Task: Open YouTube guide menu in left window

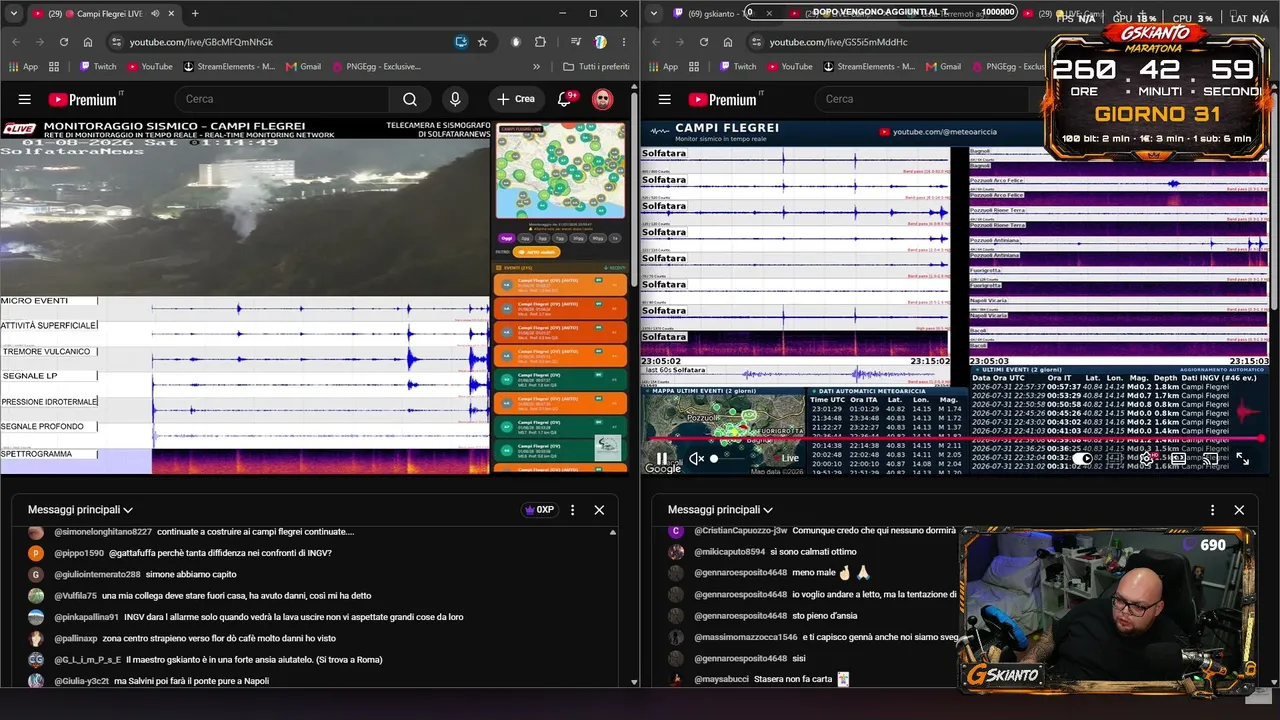Action: point(25,99)
